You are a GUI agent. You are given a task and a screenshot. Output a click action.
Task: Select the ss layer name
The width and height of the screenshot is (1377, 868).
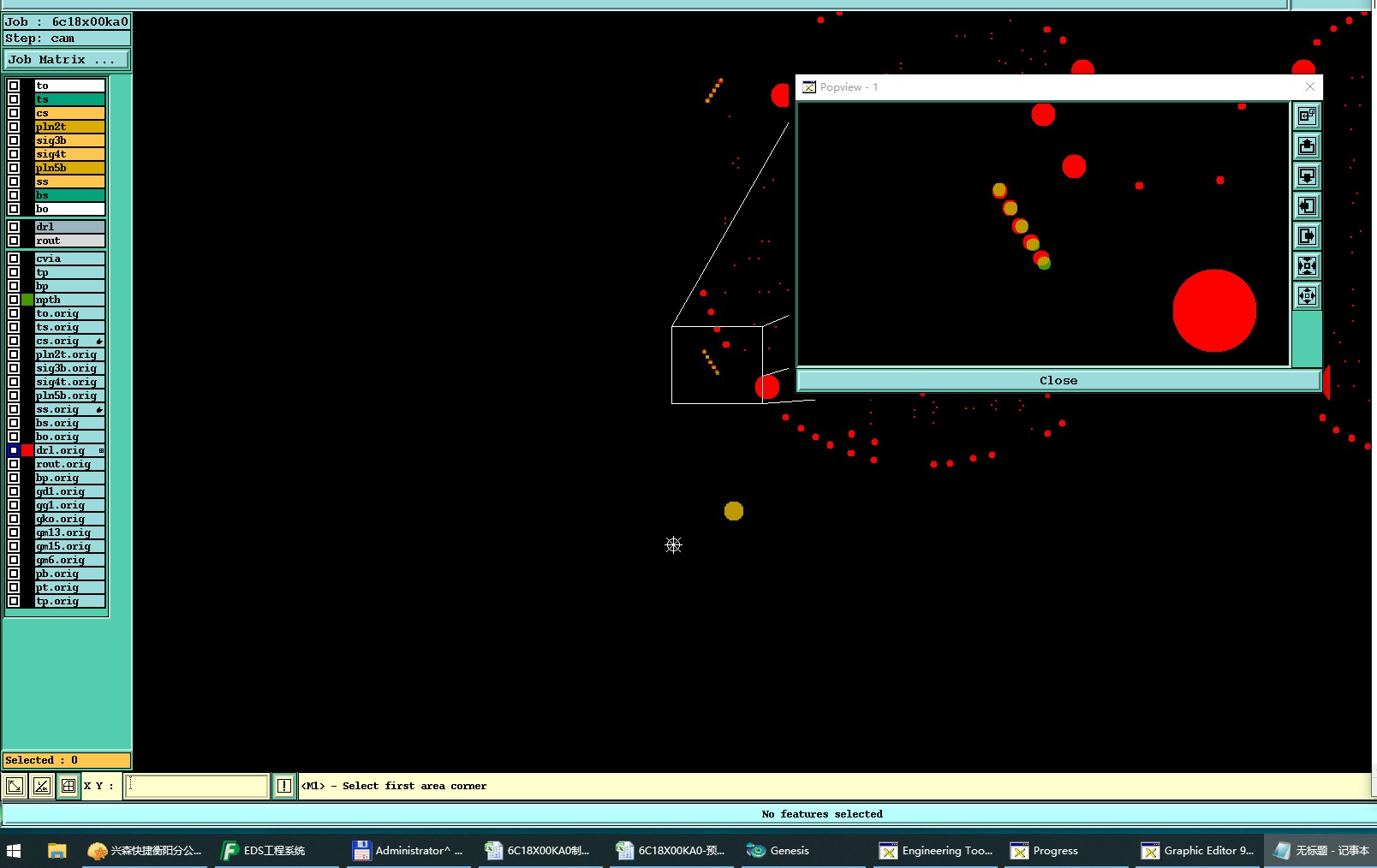[69, 181]
